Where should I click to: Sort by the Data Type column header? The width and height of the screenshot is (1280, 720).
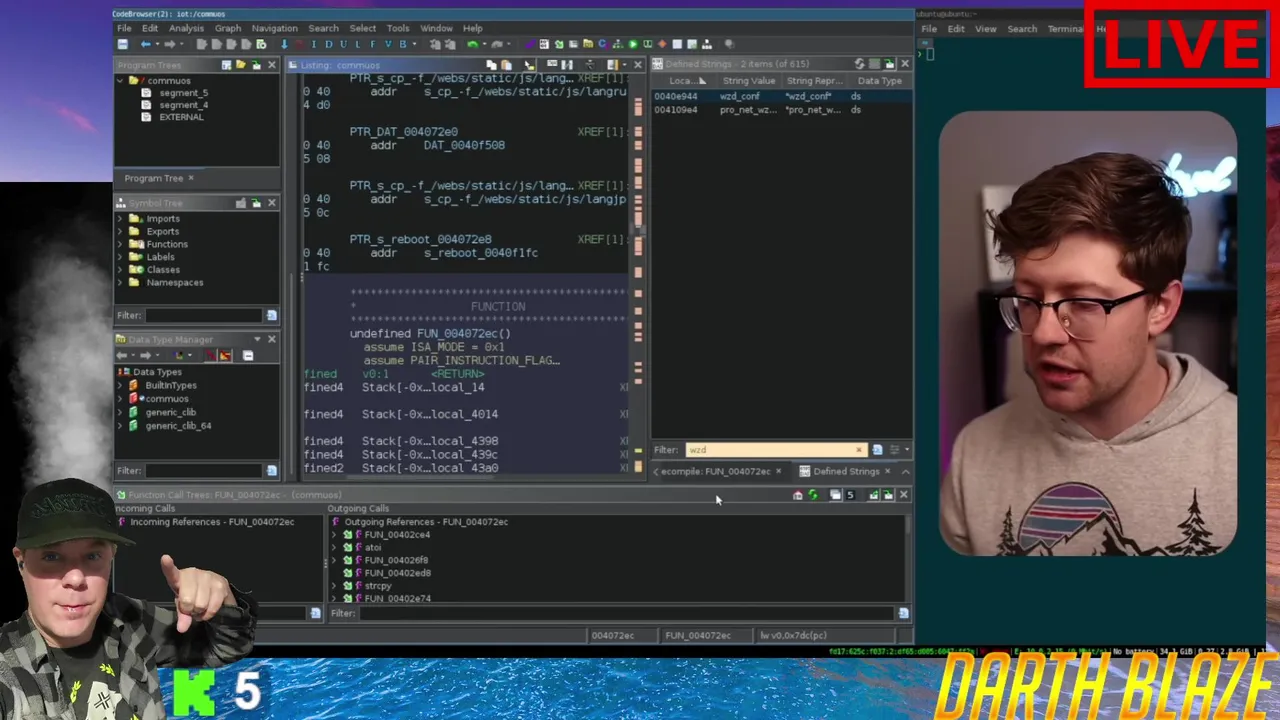(880, 80)
